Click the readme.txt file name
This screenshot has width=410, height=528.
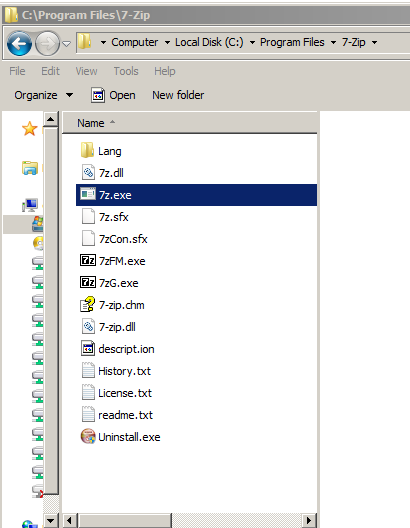pos(125,415)
